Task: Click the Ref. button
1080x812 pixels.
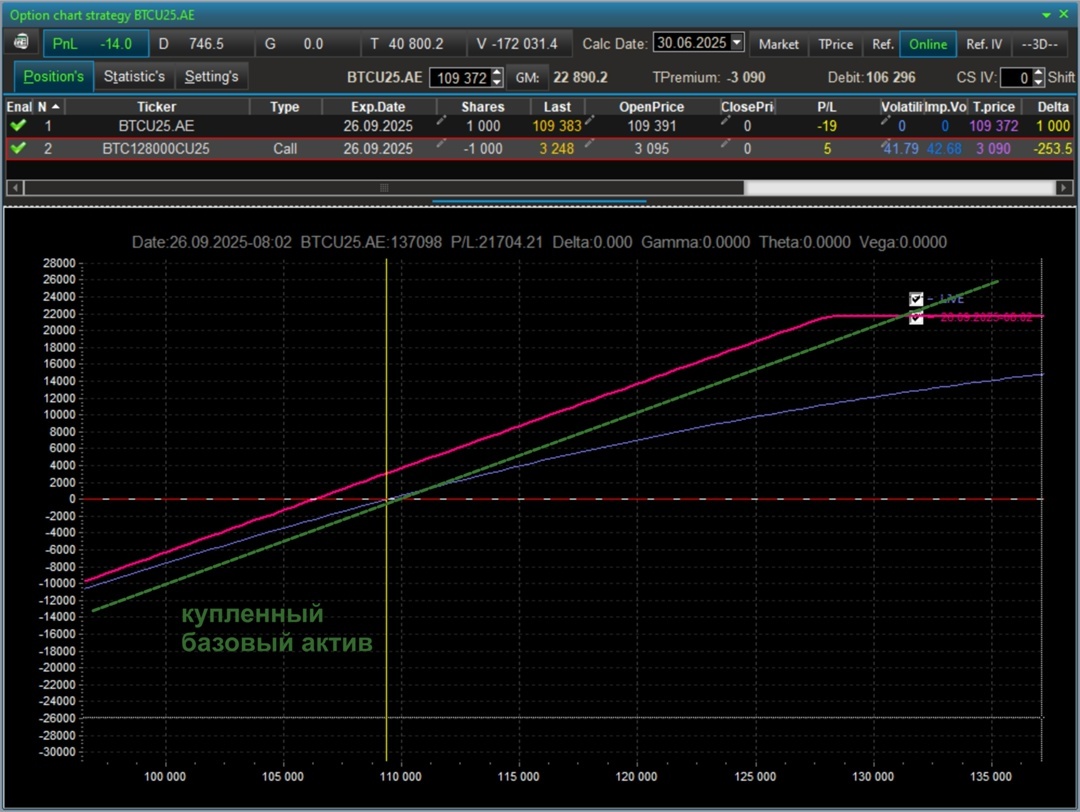Action: click(x=882, y=44)
